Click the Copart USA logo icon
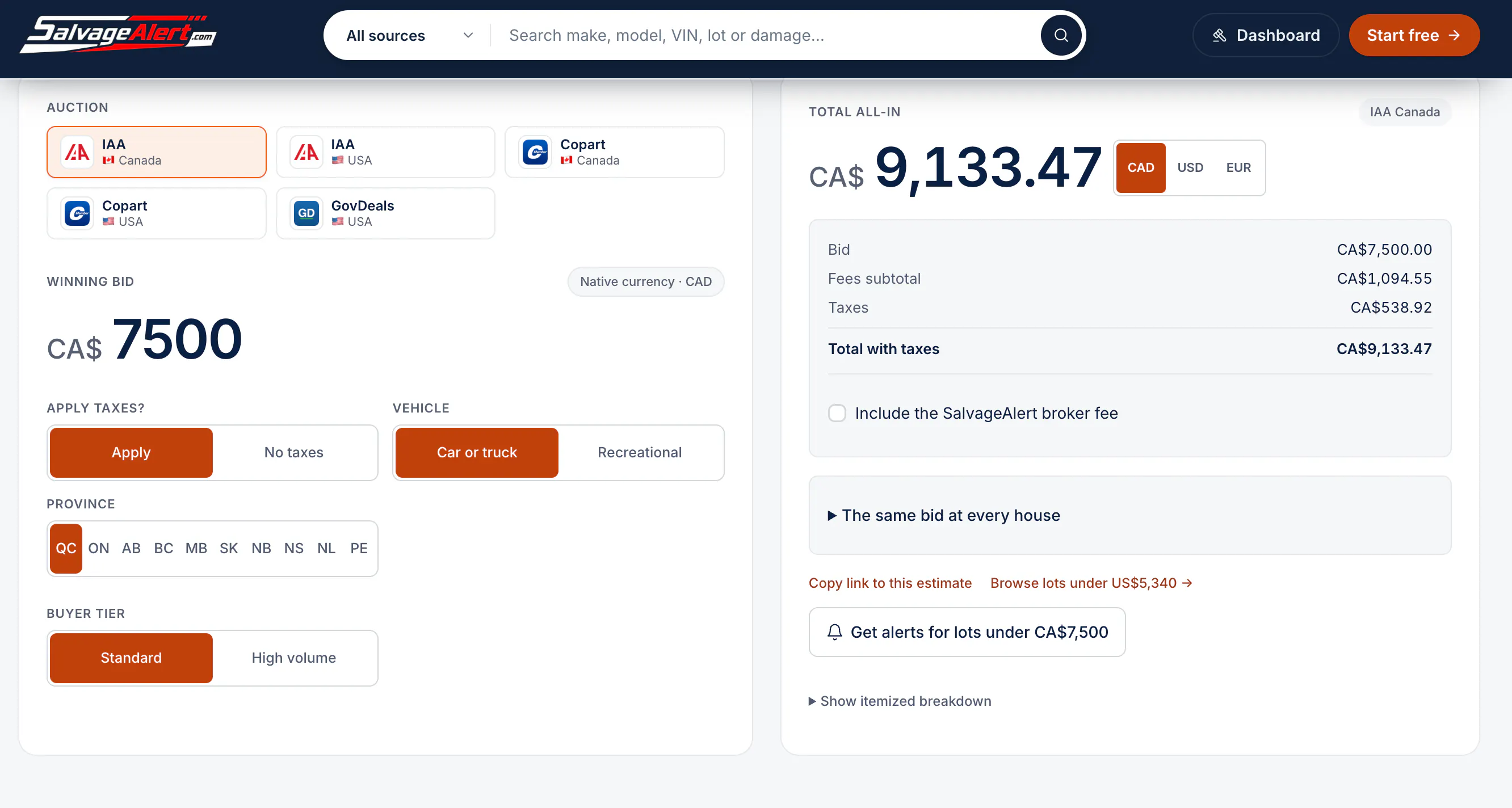The image size is (1512, 808). tap(77, 213)
